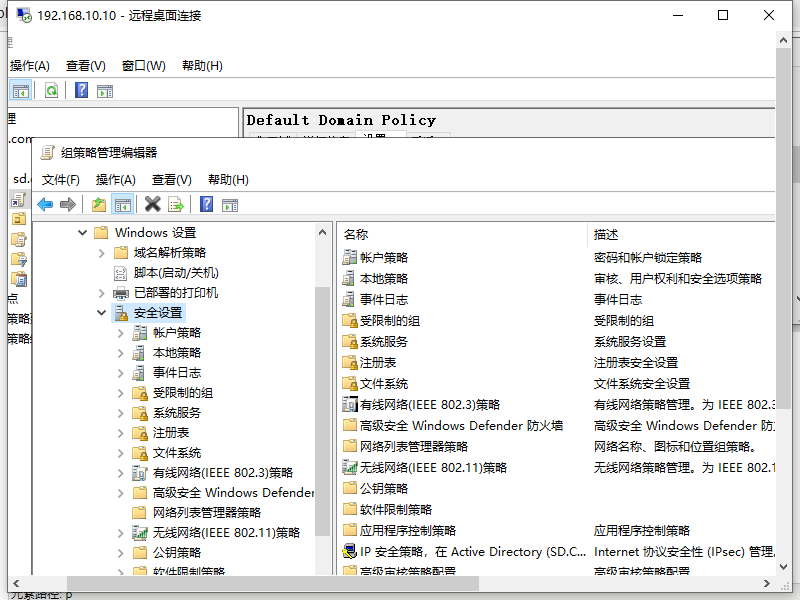Minimize the remote desktop connection window
800x600 pixels.
click(x=678, y=15)
